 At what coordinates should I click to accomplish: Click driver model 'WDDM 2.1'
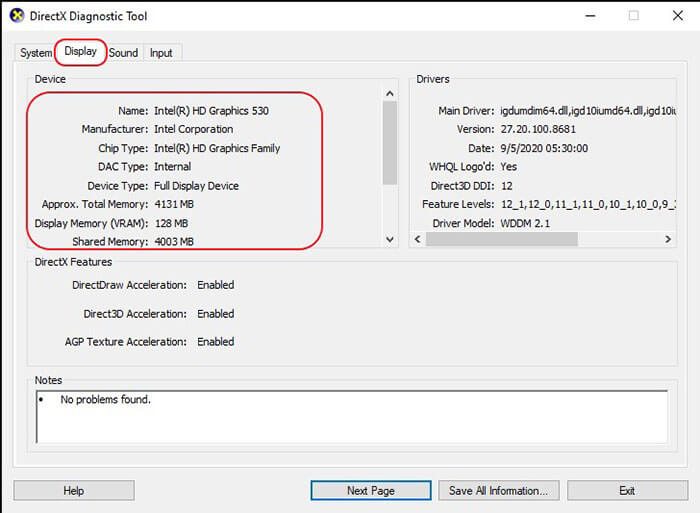tap(525, 223)
